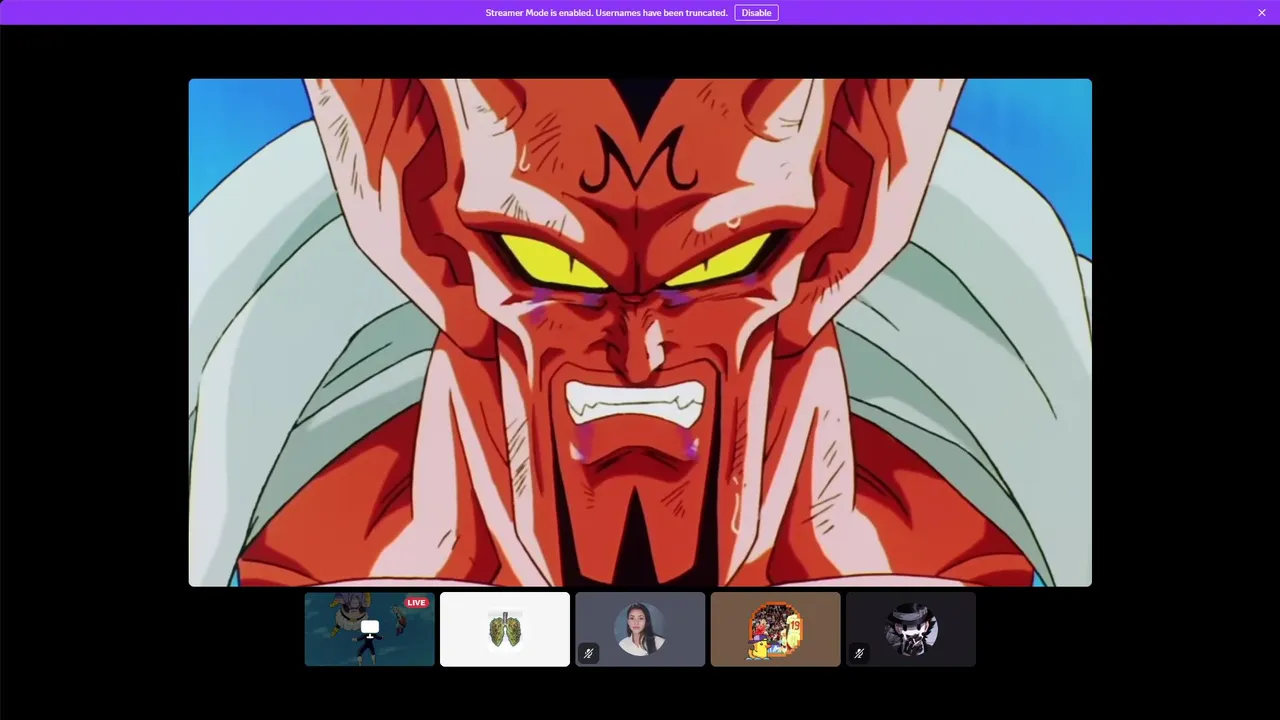Select the participant tile with woman's portrait

pos(640,629)
